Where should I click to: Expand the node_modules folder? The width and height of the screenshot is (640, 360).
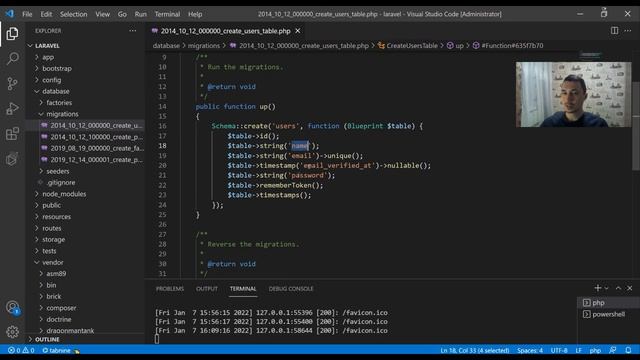(85, 194)
